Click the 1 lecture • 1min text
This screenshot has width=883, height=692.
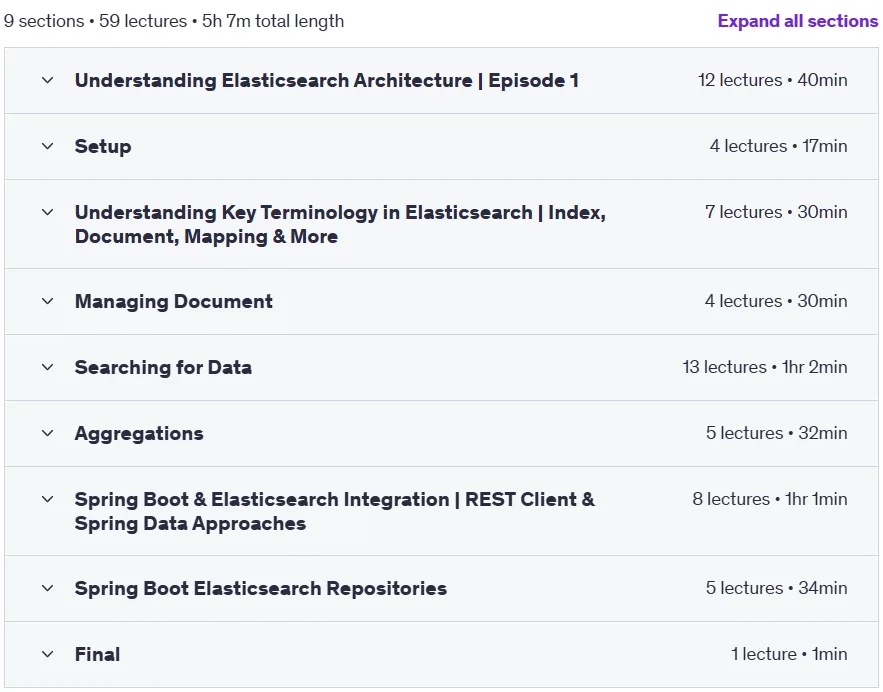tap(789, 654)
